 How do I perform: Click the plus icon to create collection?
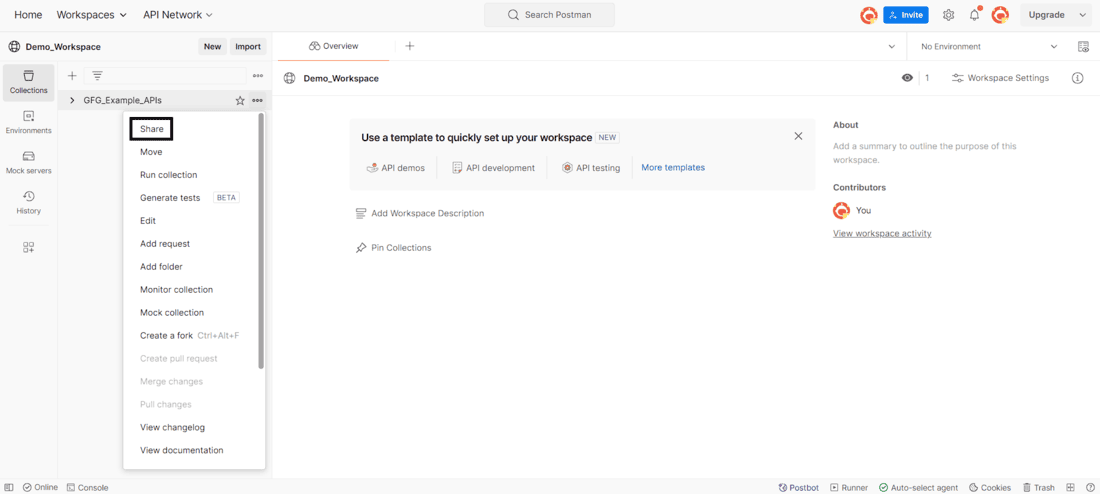click(x=72, y=75)
